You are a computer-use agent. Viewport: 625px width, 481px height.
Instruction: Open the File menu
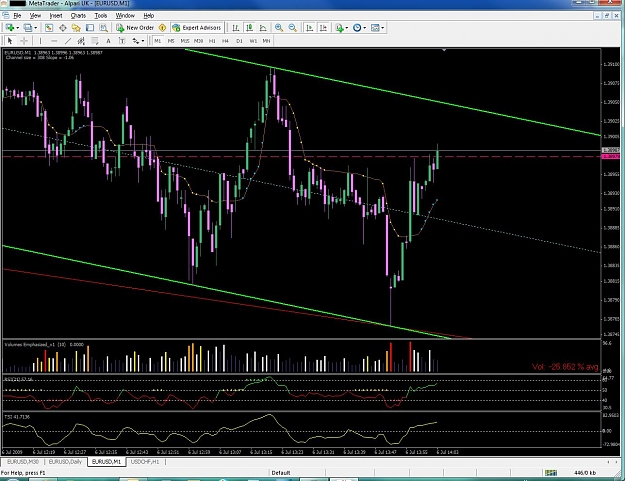tap(17, 16)
